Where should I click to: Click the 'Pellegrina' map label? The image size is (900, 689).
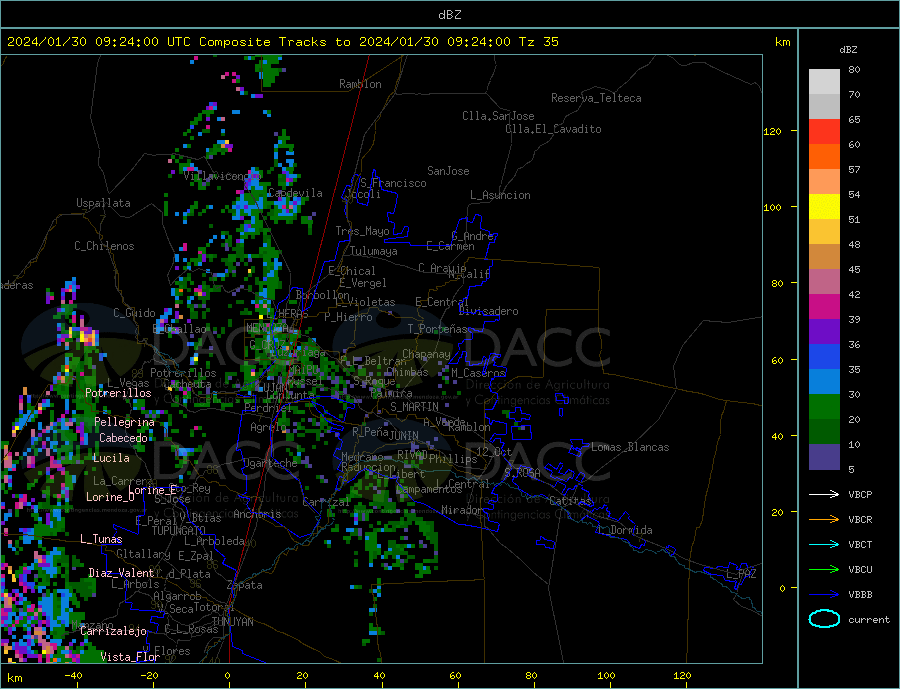click(x=125, y=422)
